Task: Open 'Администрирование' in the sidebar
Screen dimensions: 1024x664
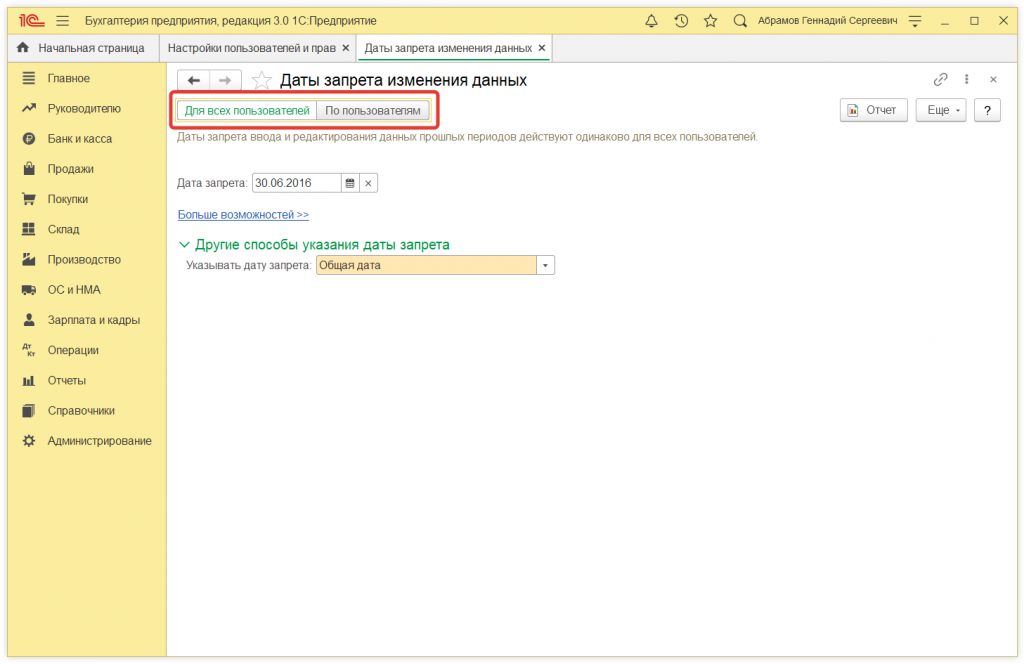Action: (x=99, y=441)
